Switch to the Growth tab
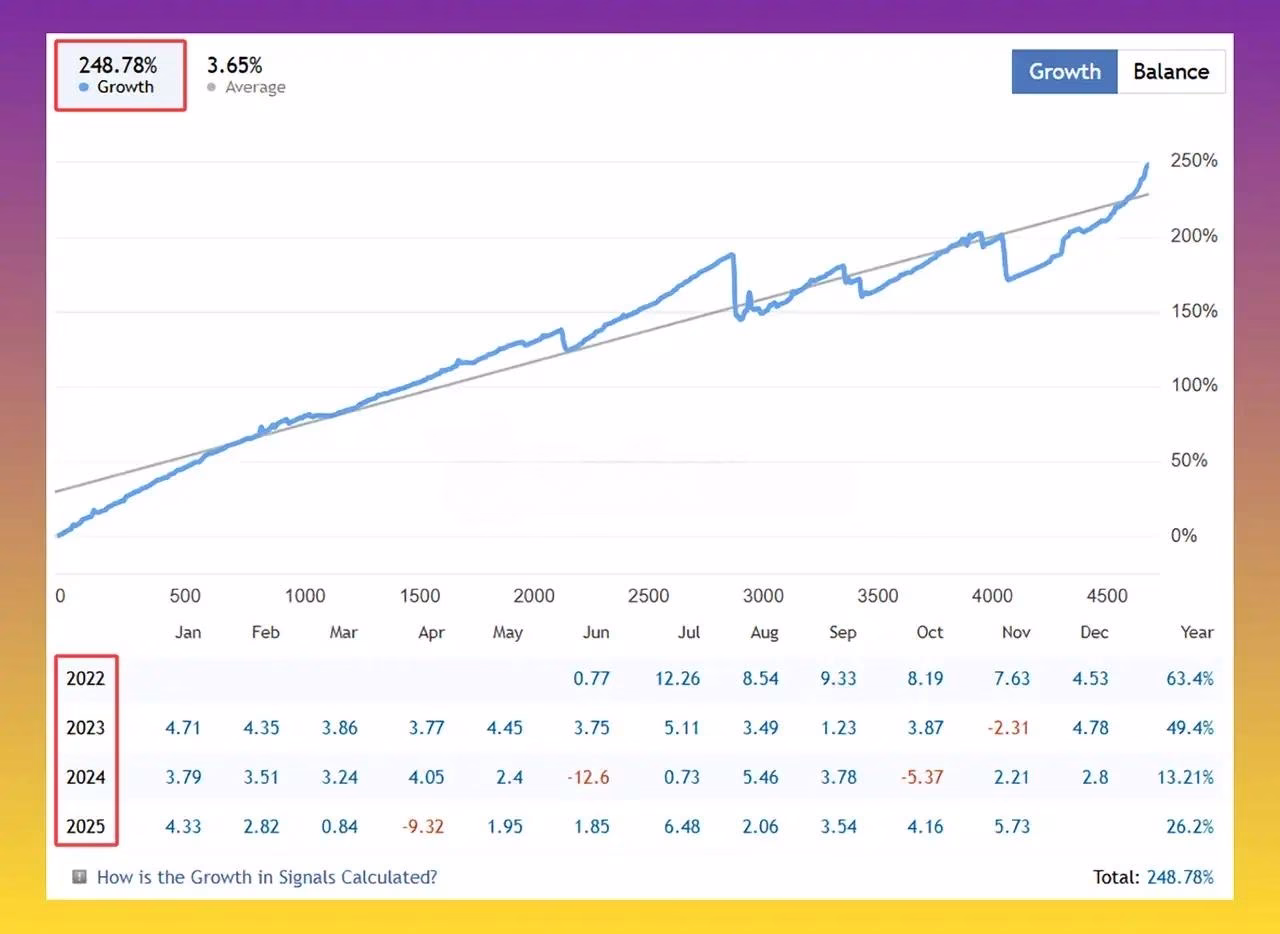 1064,72
